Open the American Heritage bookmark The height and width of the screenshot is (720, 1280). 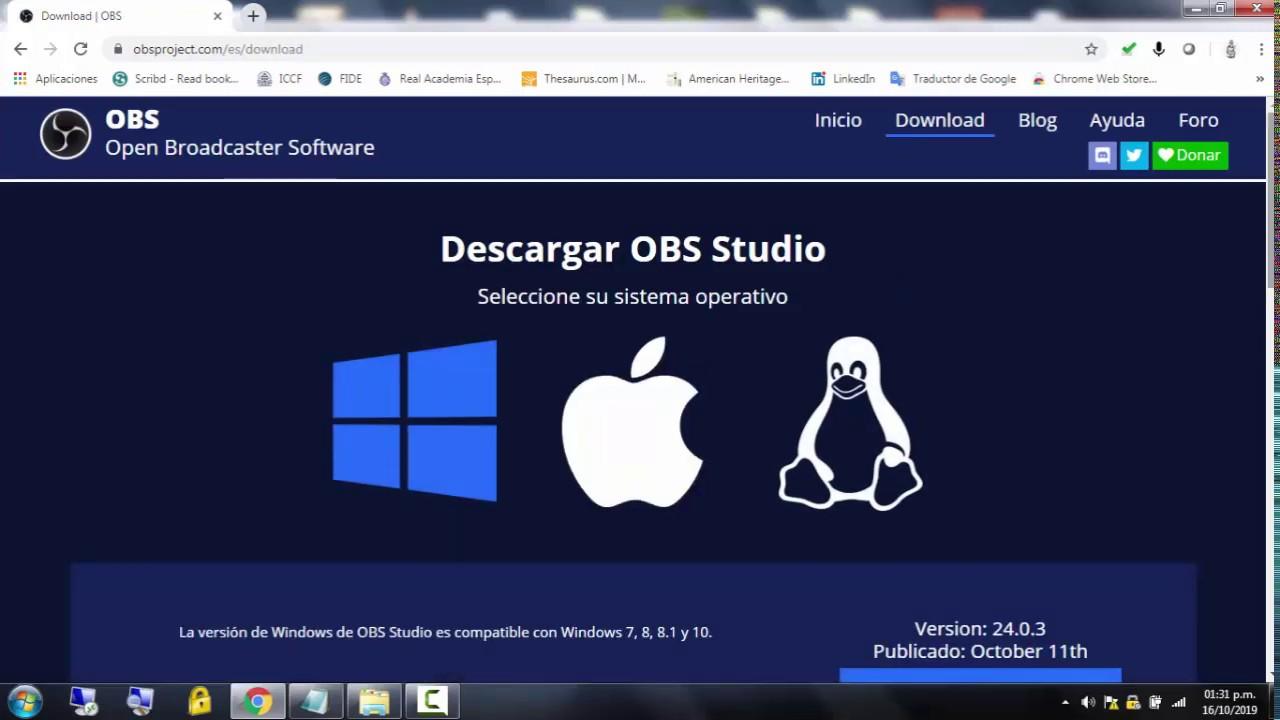728,79
